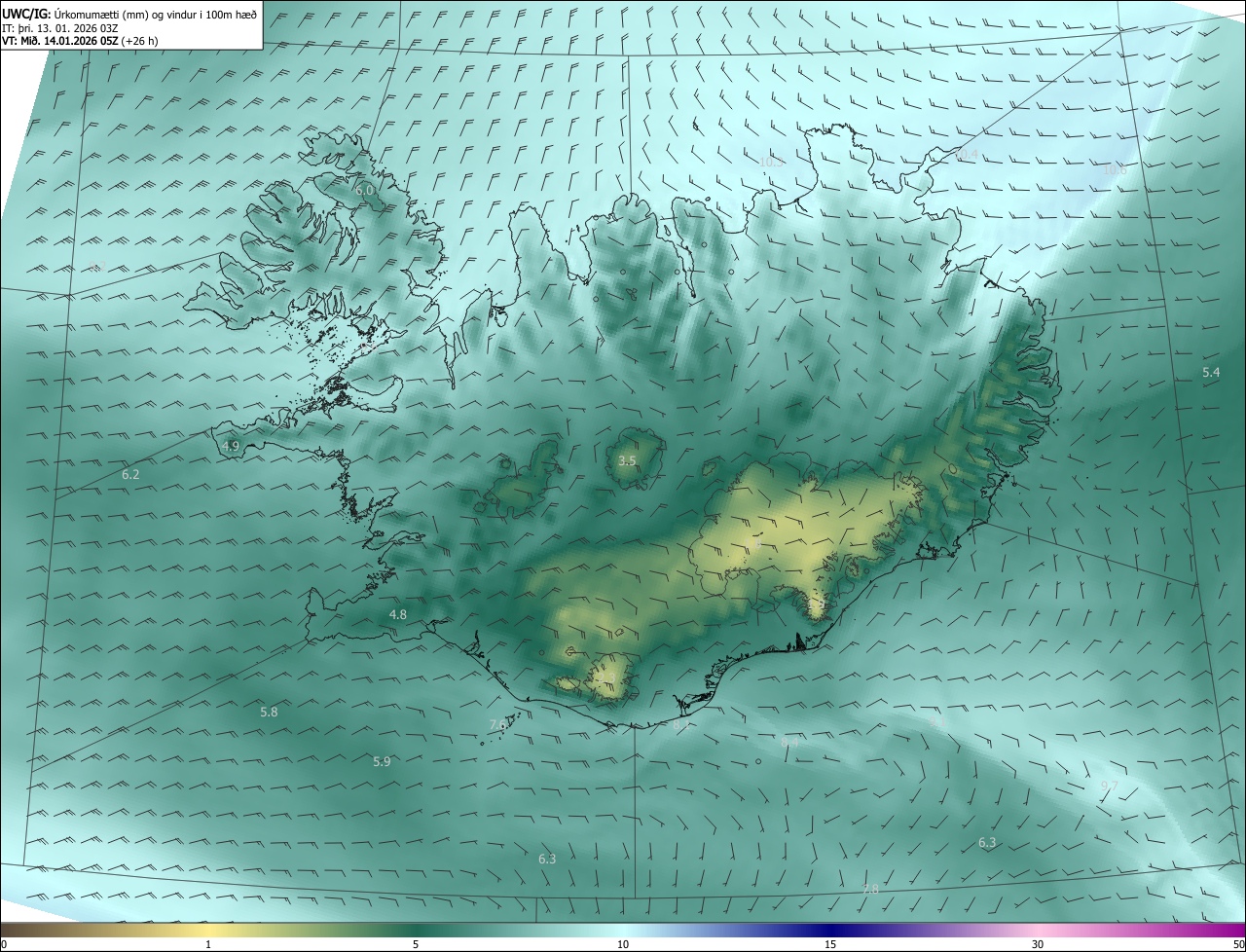Click the 5.8 value label offshore
1246x952 pixels.
coord(269,712)
